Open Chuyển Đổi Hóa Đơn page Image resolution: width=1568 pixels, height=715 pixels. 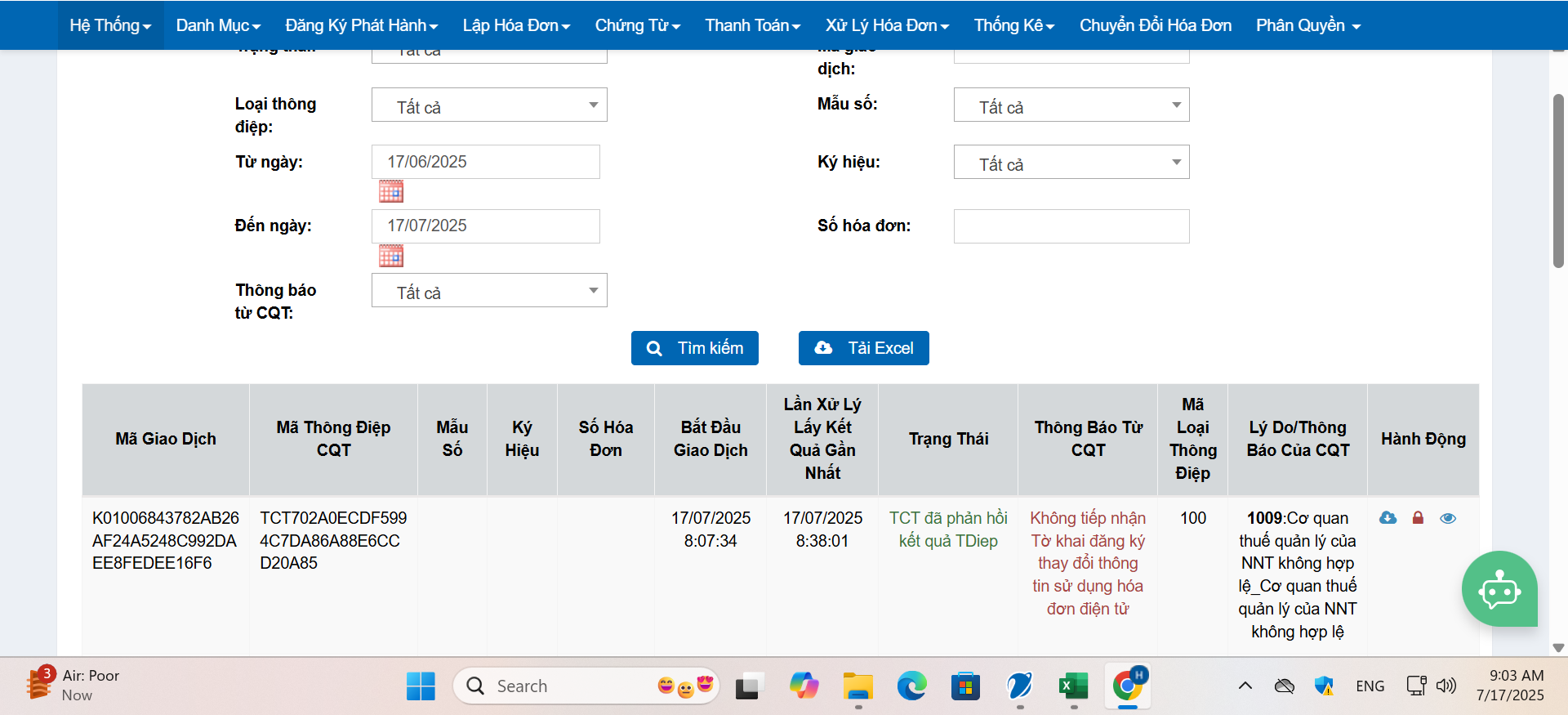pos(1156,25)
